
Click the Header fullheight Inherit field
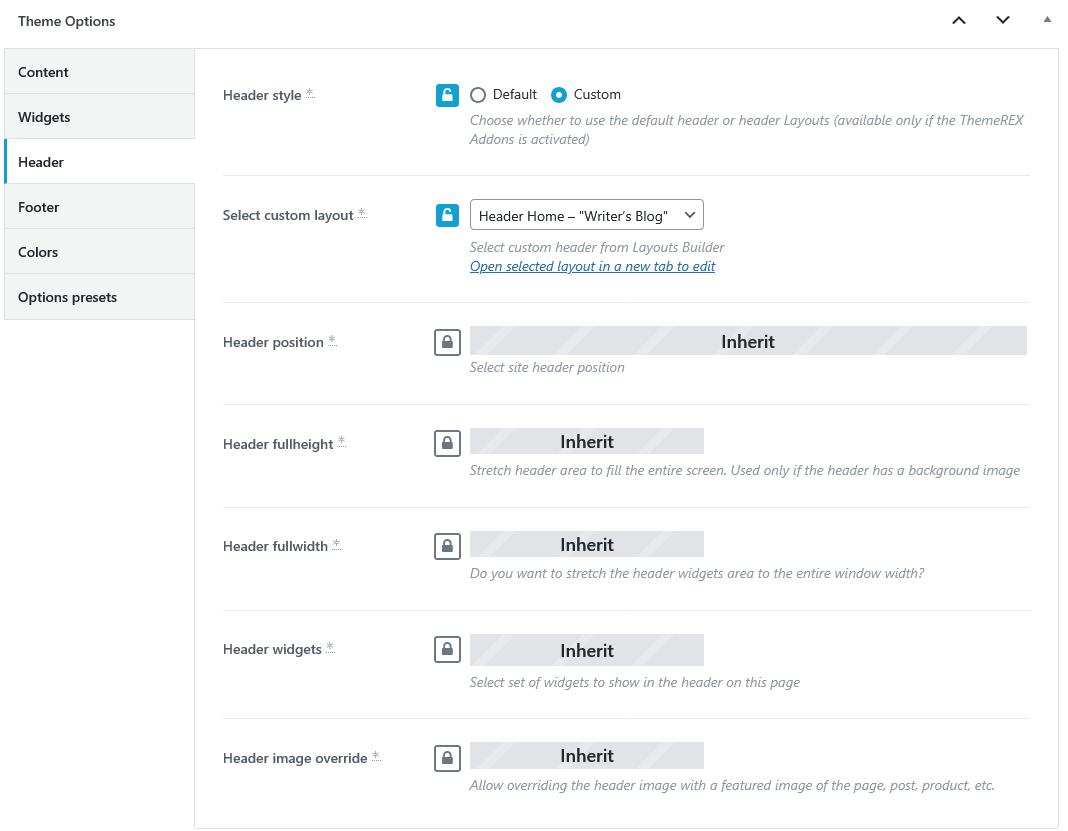[x=586, y=441]
